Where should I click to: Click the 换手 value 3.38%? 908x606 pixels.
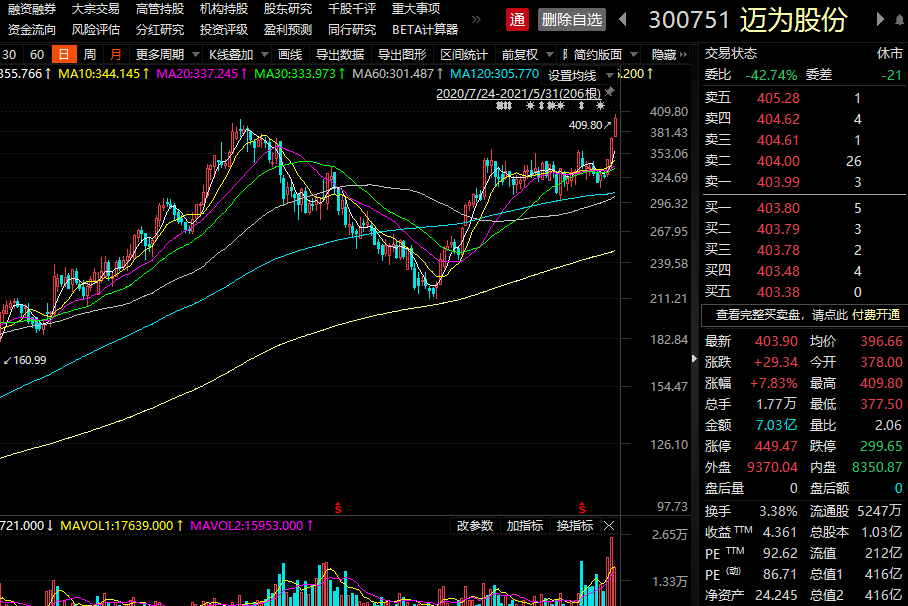click(778, 512)
